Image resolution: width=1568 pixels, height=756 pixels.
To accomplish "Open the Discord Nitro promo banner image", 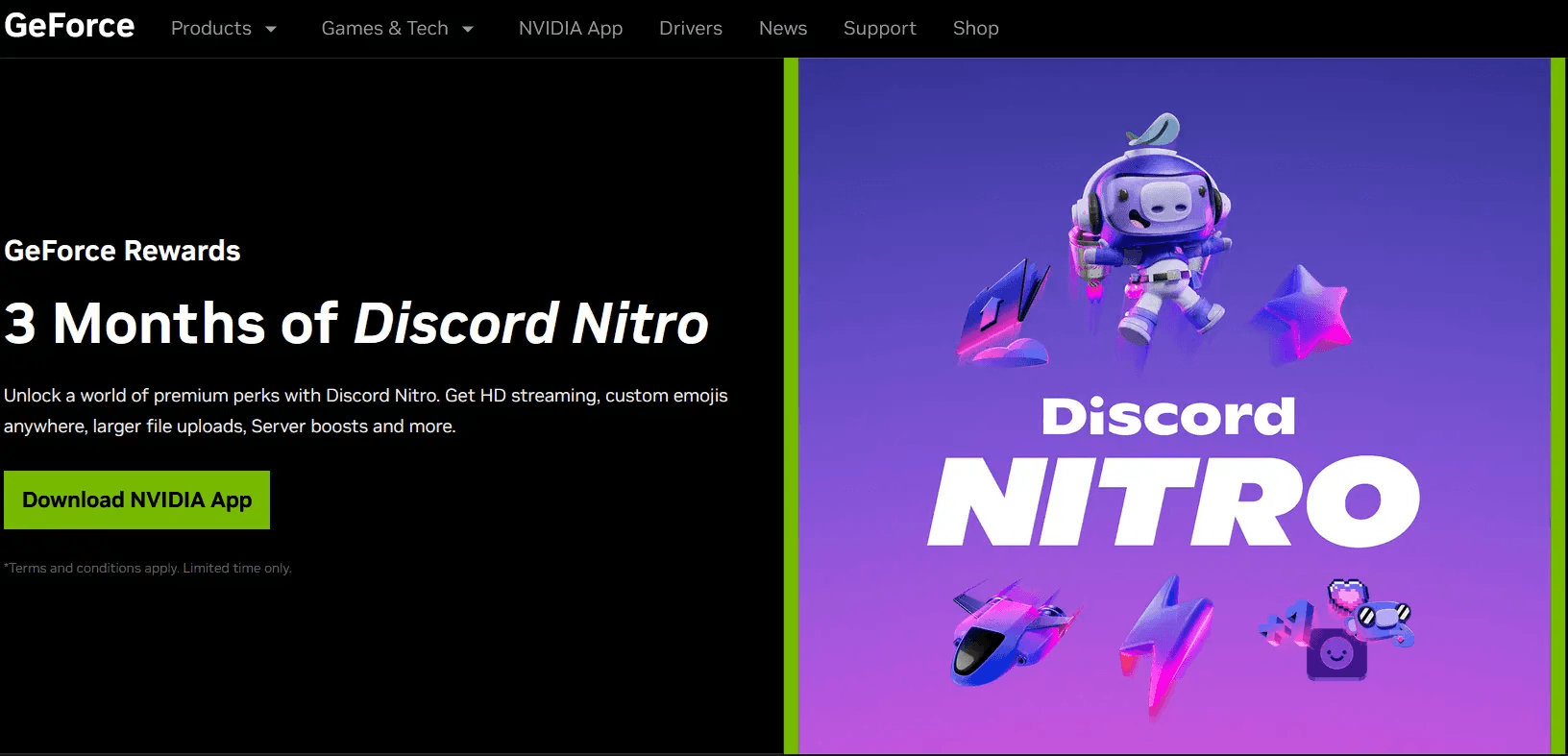I will (x=1175, y=405).
